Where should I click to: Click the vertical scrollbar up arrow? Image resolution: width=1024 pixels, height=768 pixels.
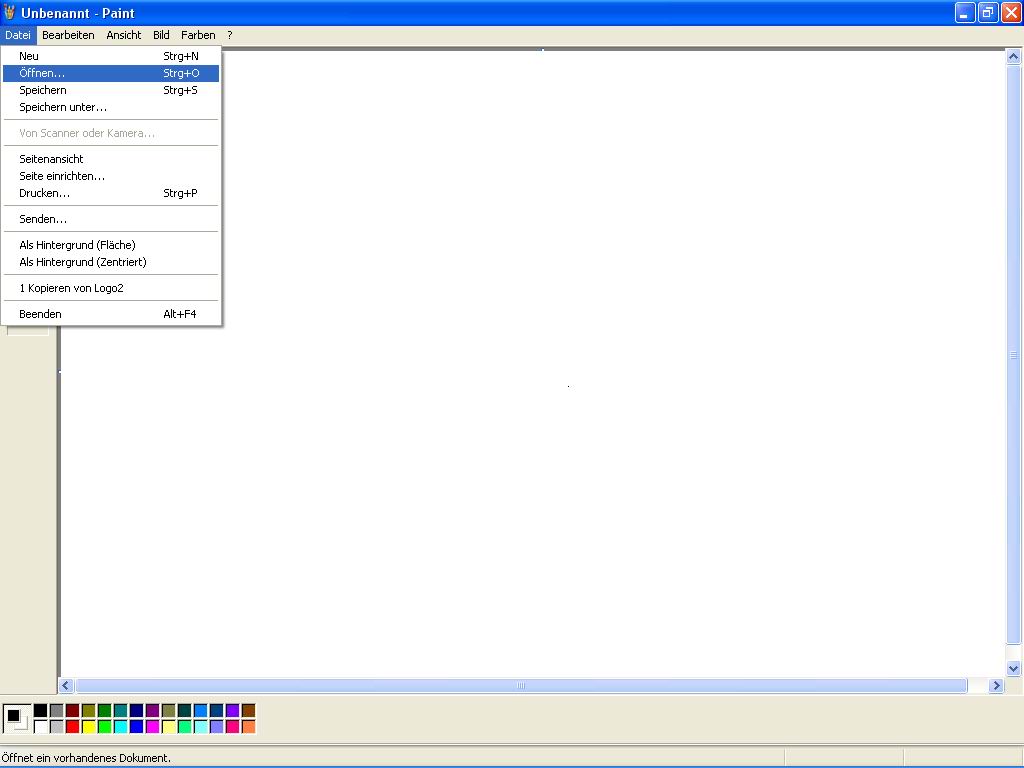click(1013, 57)
